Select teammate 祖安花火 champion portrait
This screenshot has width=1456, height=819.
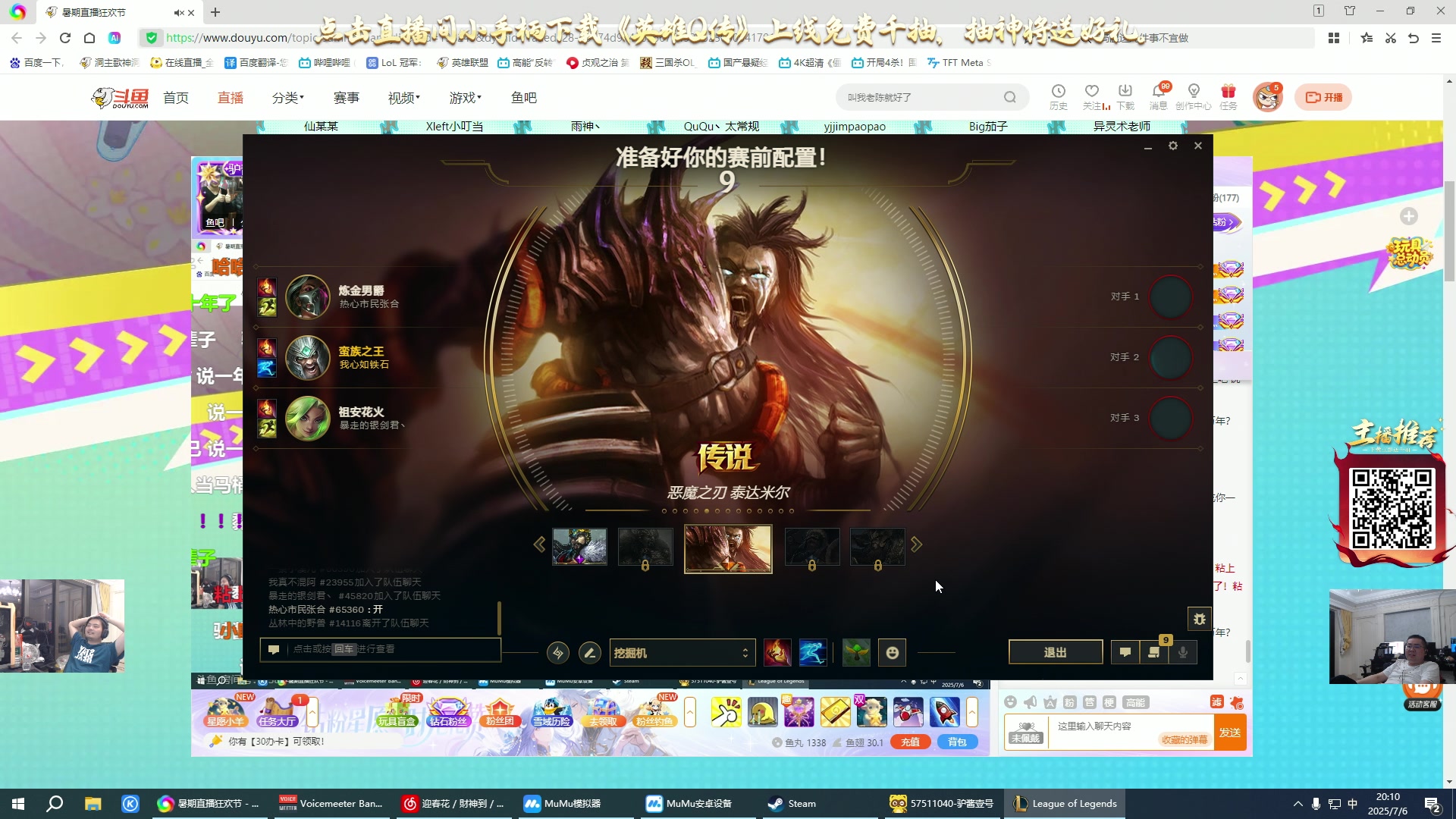click(308, 419)
